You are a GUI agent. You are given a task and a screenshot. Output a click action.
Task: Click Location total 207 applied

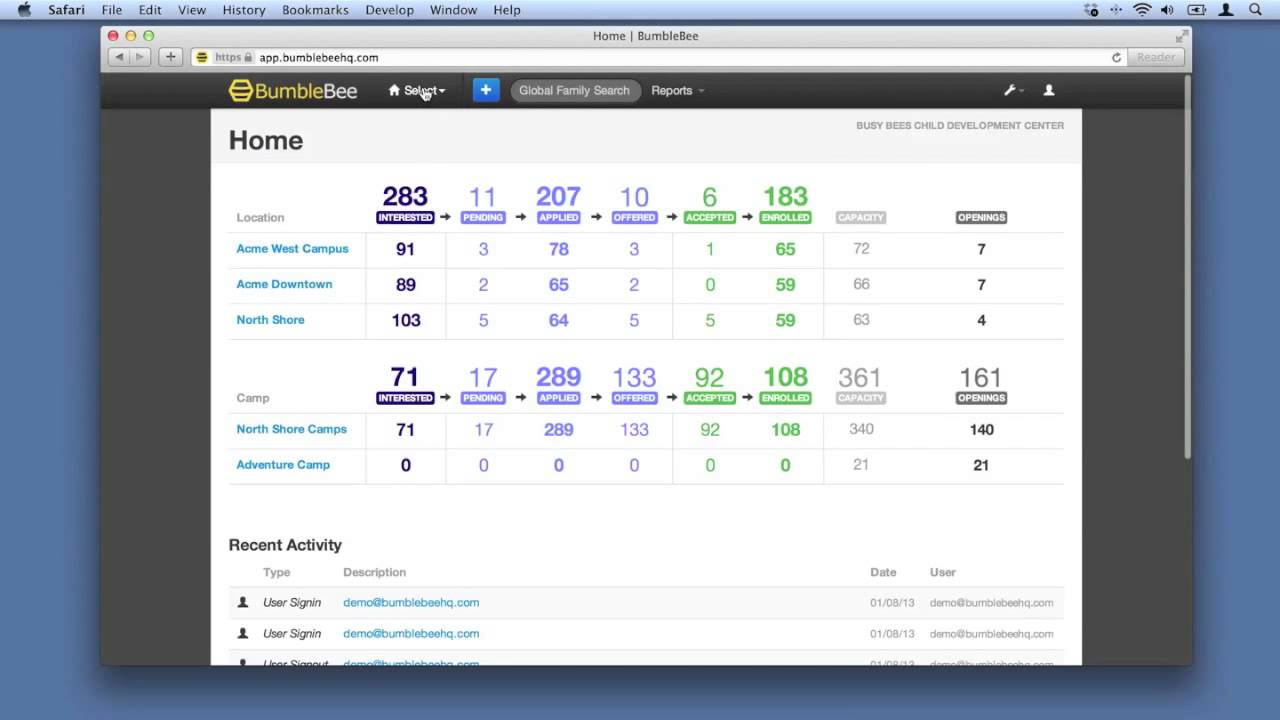[558, 196]
